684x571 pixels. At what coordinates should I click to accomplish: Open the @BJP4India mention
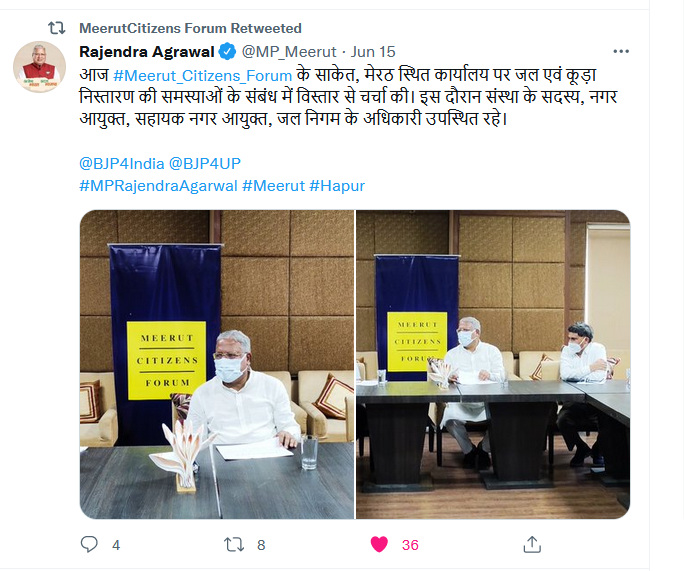(122, 164)
